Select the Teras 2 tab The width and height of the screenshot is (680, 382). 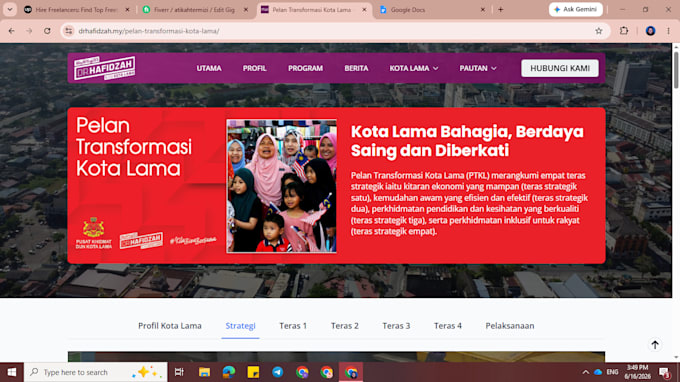[x=345, y=326]
